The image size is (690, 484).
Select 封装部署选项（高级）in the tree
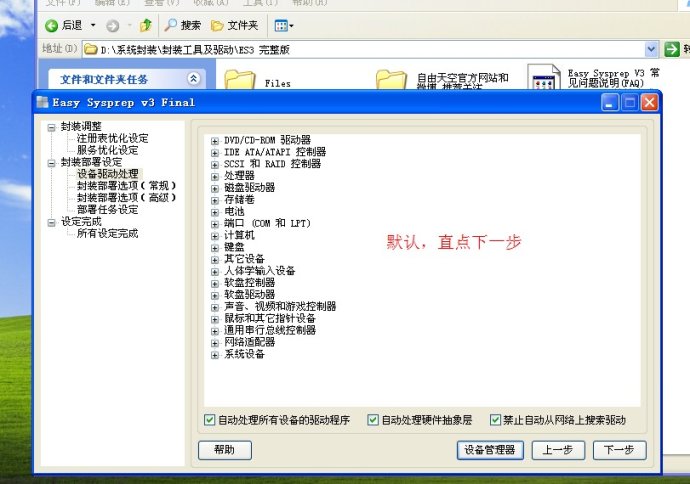126,198
